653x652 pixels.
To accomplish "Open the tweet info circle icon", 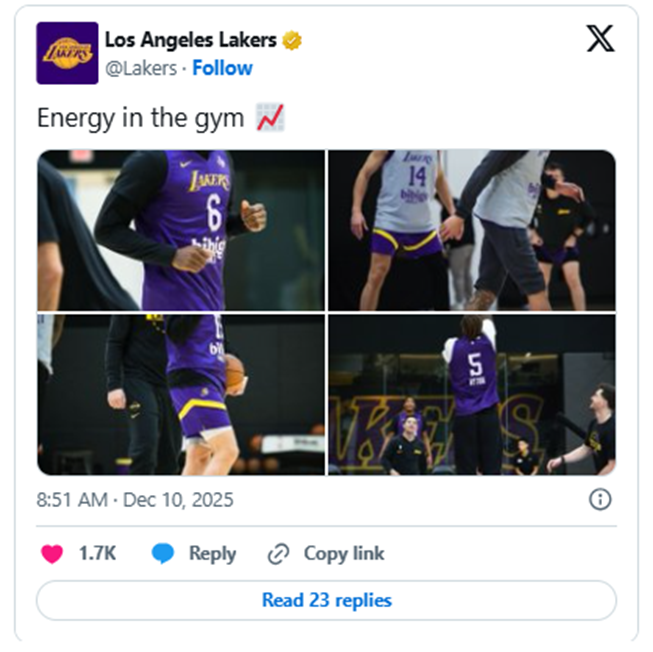I will click(600, 499).
